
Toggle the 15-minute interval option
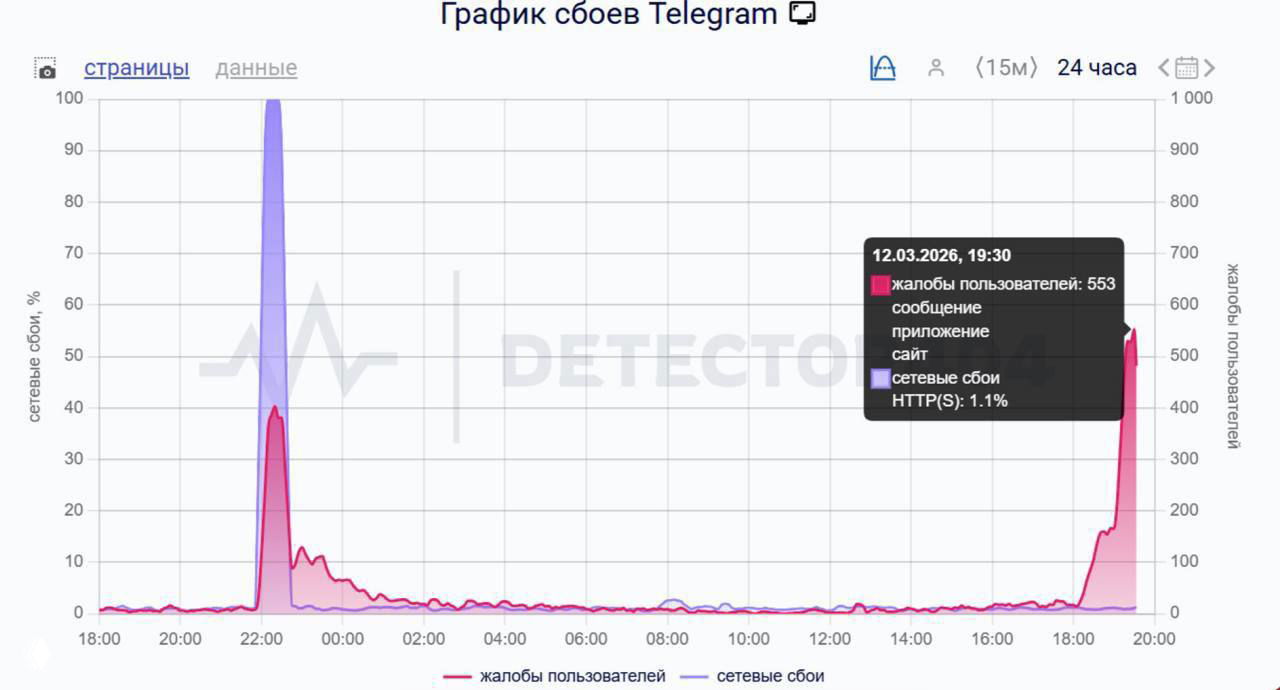click(1005, 67)
